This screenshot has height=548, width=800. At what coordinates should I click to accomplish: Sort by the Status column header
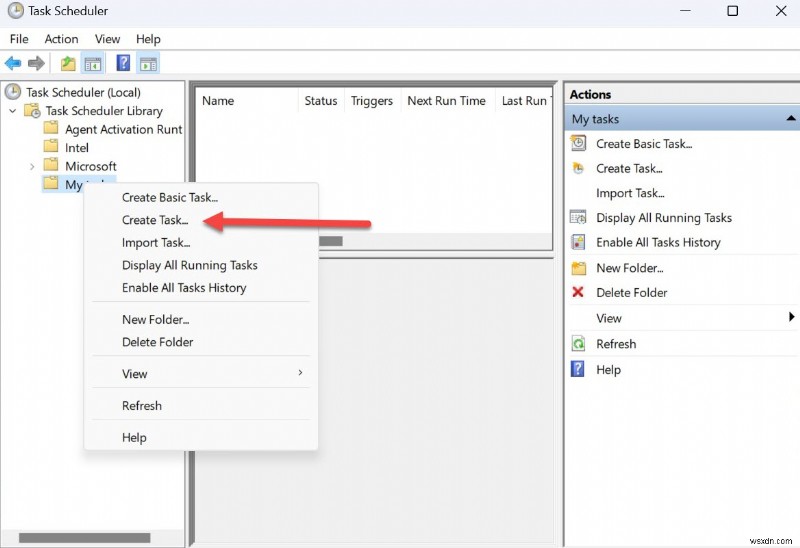(x=321, y=101)
